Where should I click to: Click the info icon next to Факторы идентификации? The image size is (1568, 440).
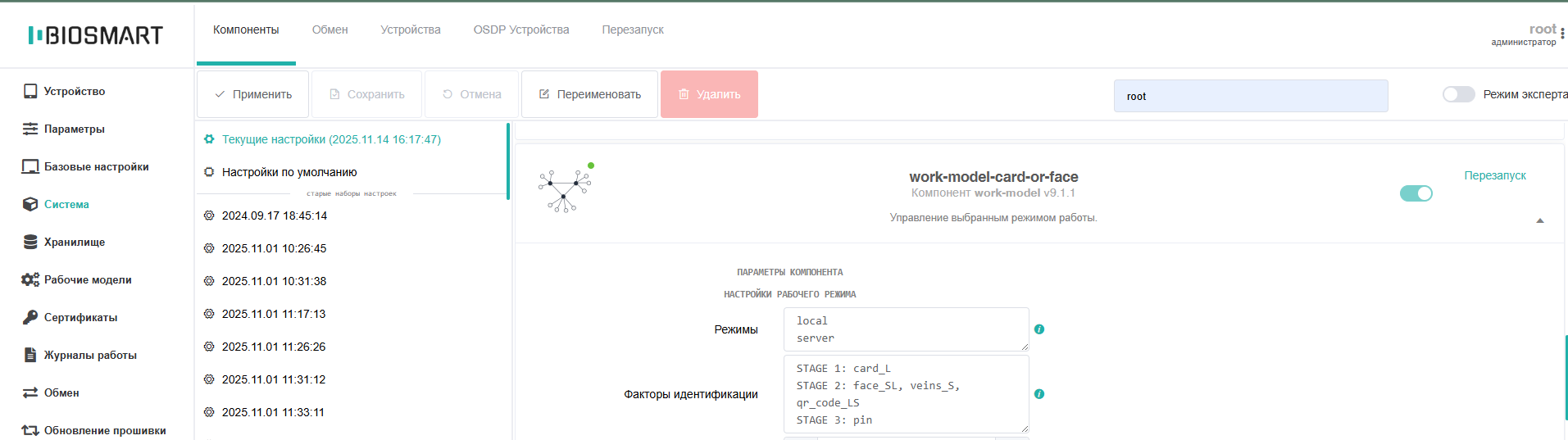1039,394
